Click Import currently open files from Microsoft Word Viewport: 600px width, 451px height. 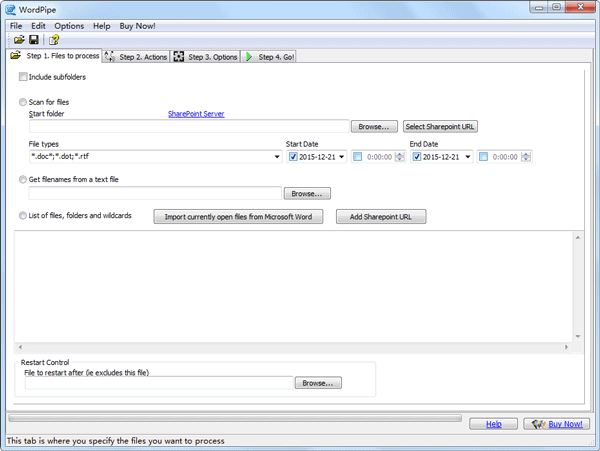tap(238, 217)
